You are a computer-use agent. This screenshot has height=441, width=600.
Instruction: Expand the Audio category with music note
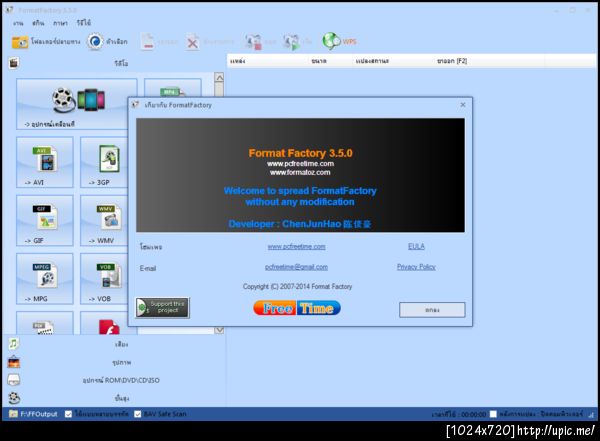click(115, 344)
